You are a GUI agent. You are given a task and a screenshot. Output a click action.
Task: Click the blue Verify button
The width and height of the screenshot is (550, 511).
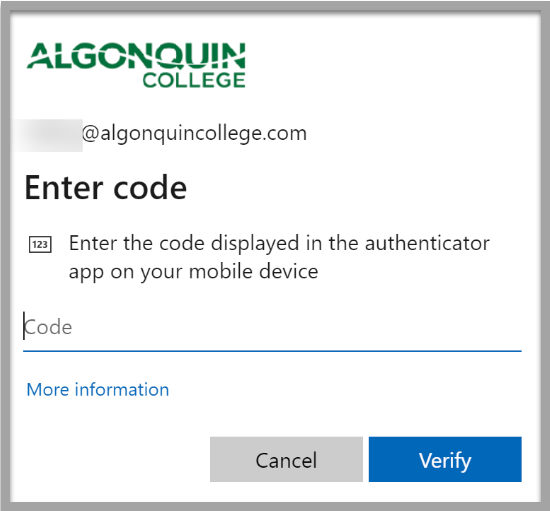pos(445,459)
